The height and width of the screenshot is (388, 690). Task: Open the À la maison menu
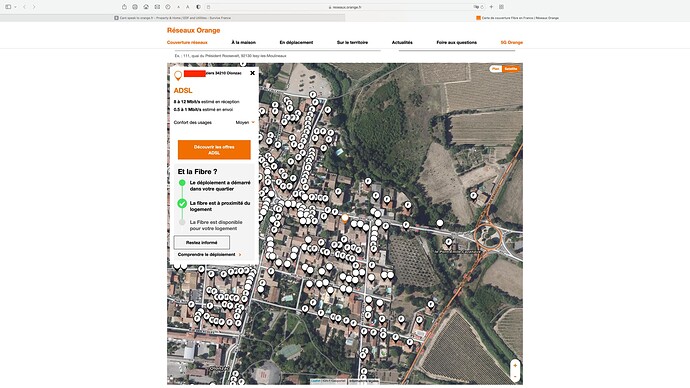pyautogui.click(x=243, y=42)
